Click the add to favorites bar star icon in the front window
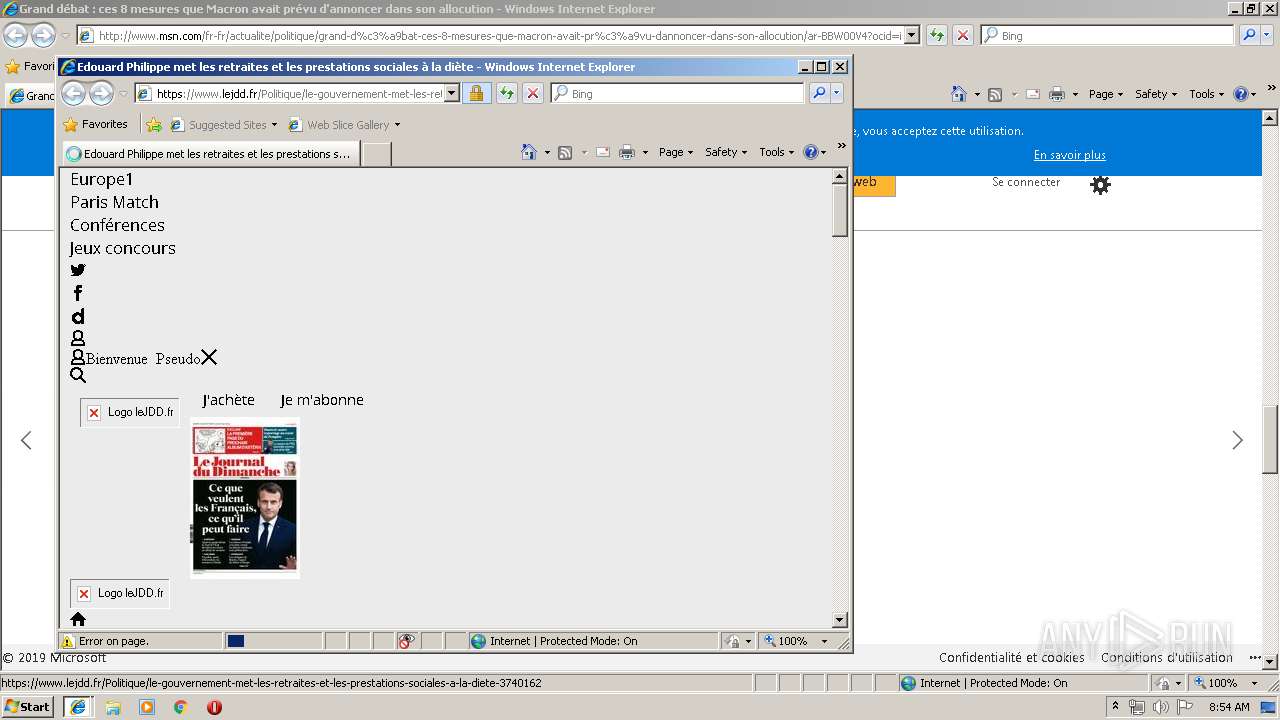 [154, 125]
